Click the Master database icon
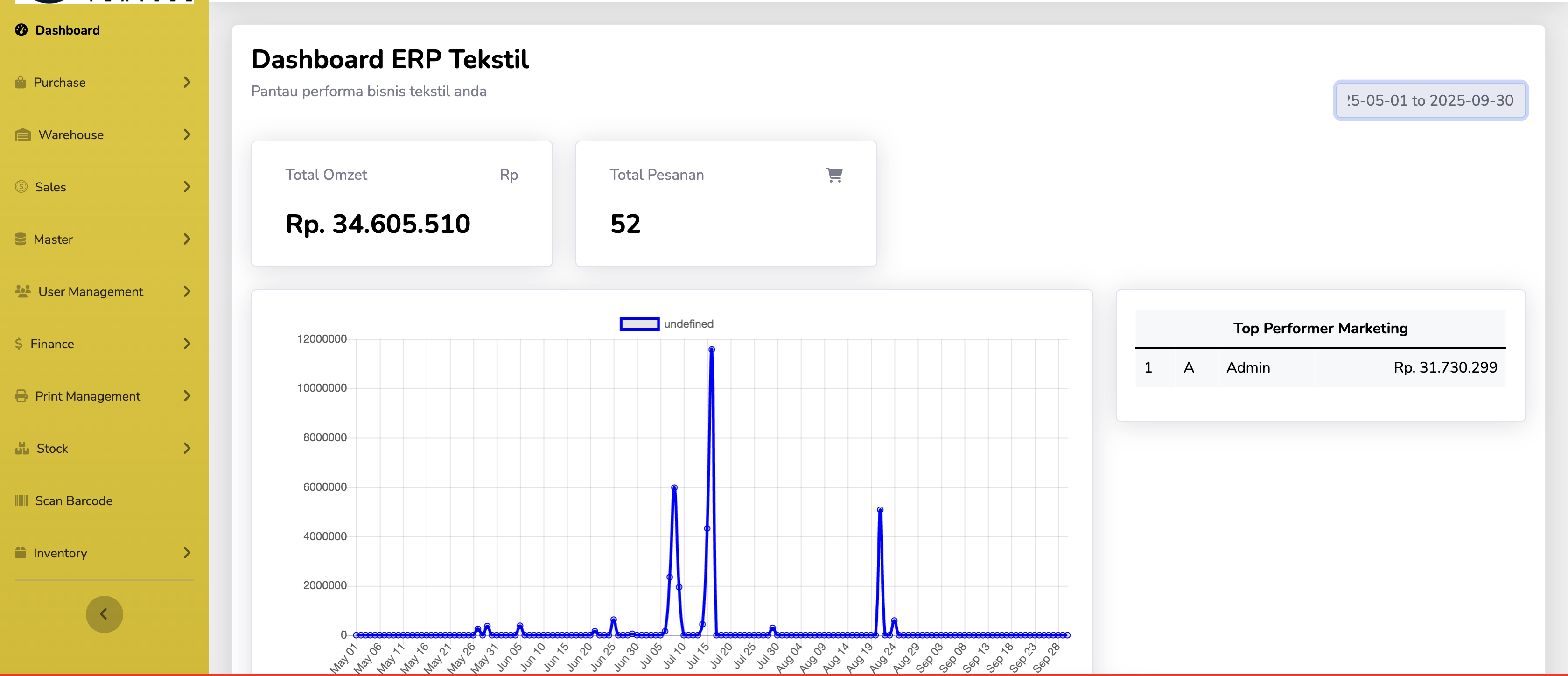Image resolution: width=1568 pixels, height=676 pixels. coord(21,239)
